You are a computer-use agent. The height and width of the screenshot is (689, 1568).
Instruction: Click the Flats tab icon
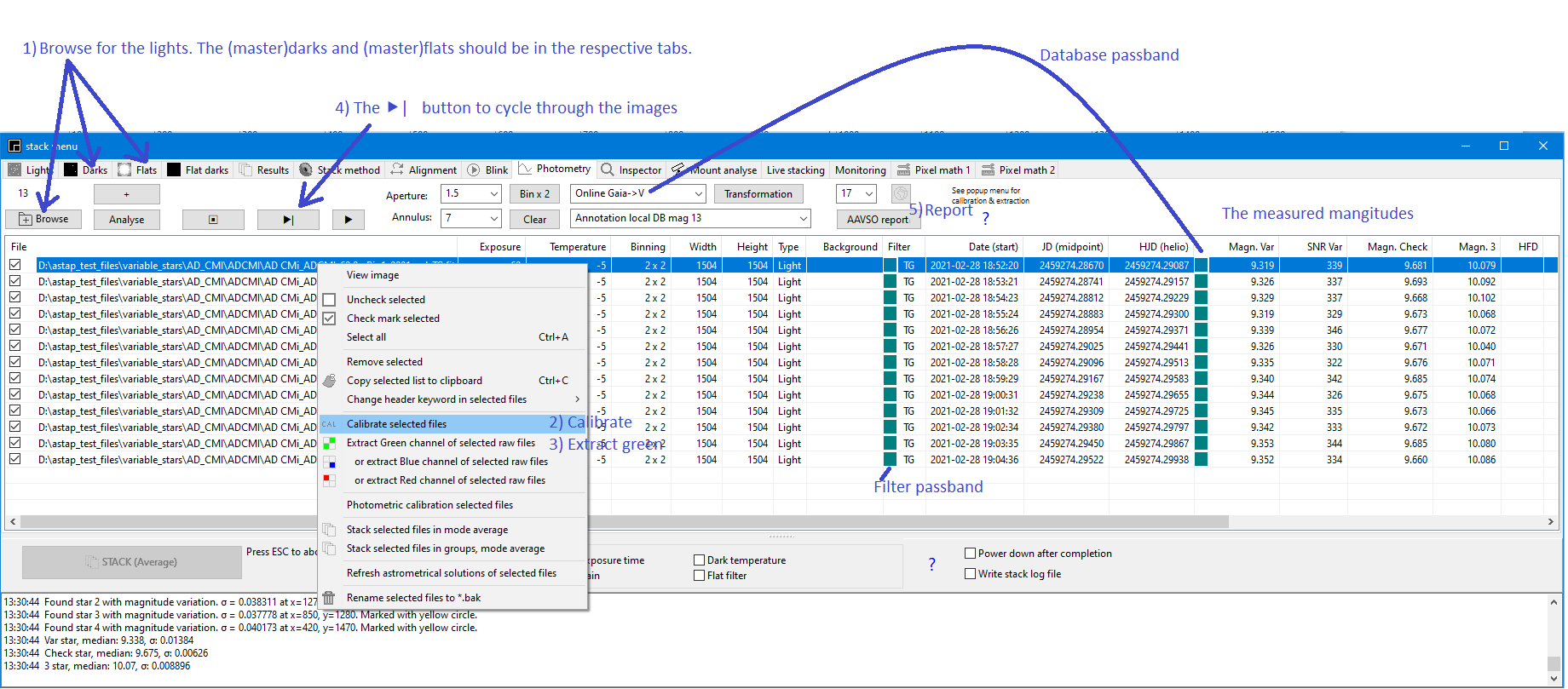[124, 169]
